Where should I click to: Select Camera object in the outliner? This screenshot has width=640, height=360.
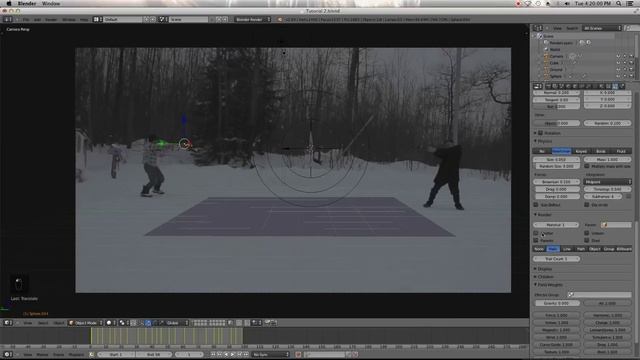coord(556,56)
